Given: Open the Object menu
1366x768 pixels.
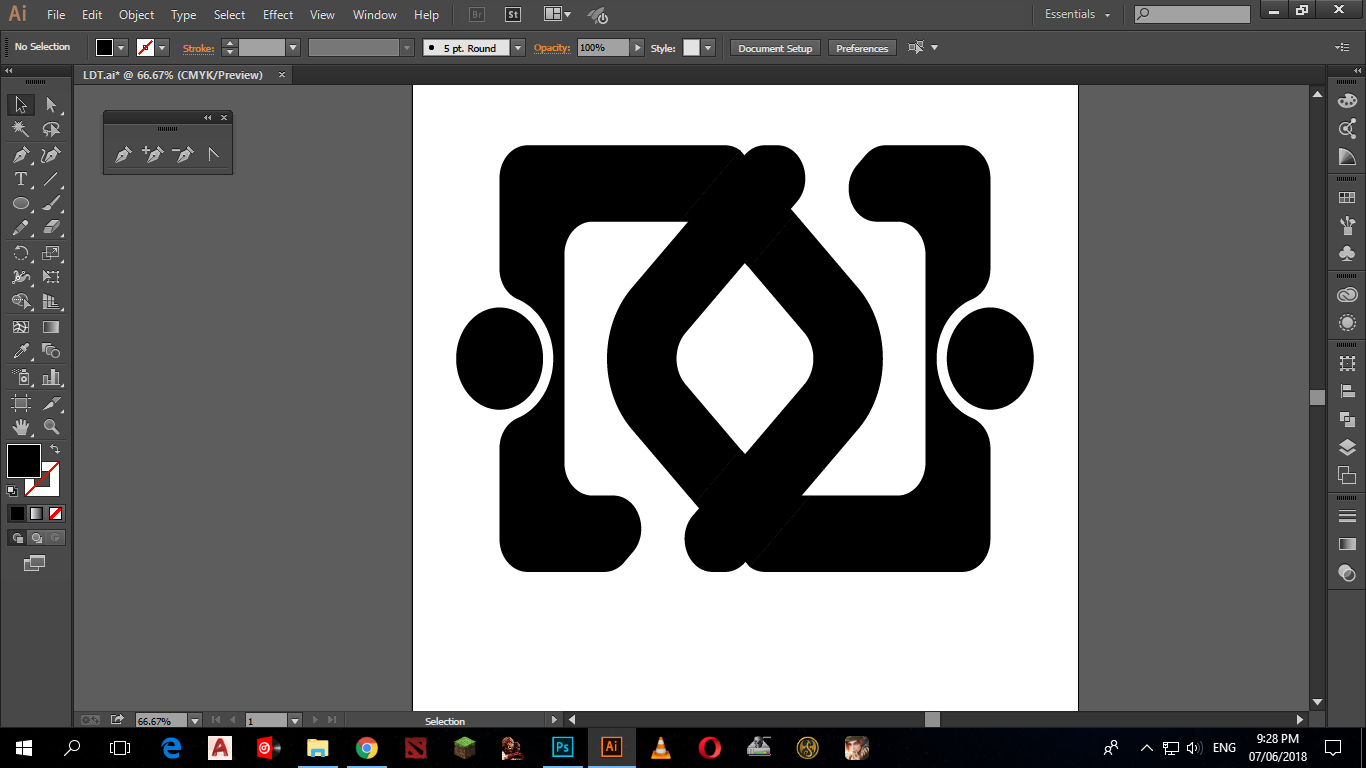Looking at the screenshot, I should point(137,15).
